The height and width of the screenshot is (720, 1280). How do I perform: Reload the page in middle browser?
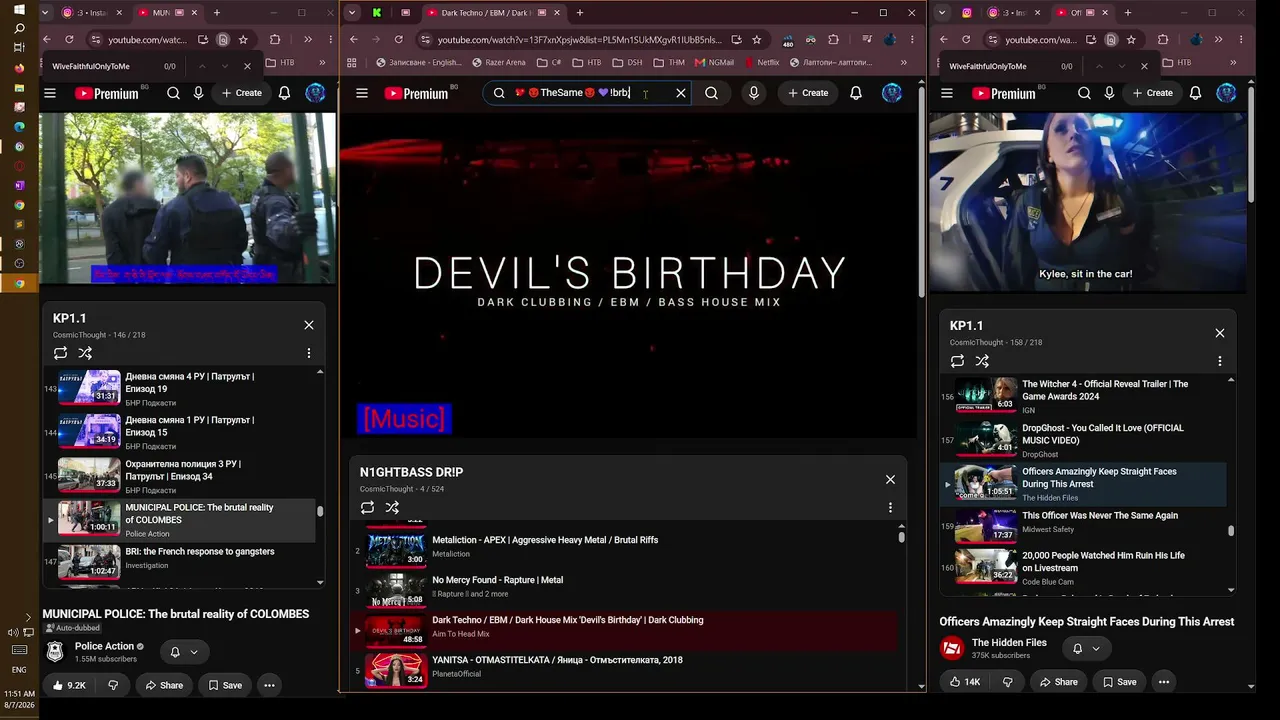[x=399, y=40]
